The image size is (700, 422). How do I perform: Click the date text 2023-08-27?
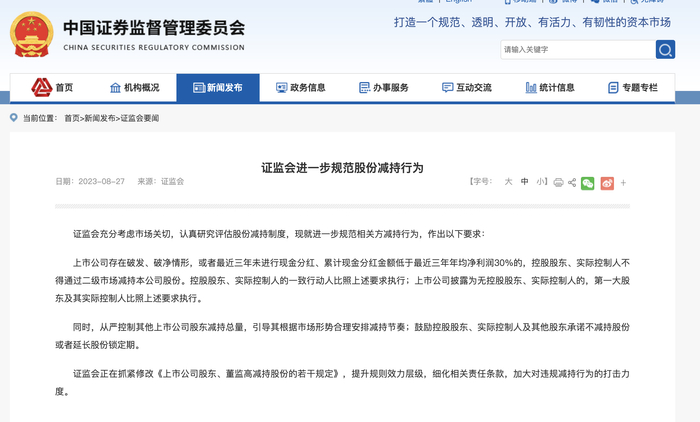pyautogui.click(x=101, y=181)
